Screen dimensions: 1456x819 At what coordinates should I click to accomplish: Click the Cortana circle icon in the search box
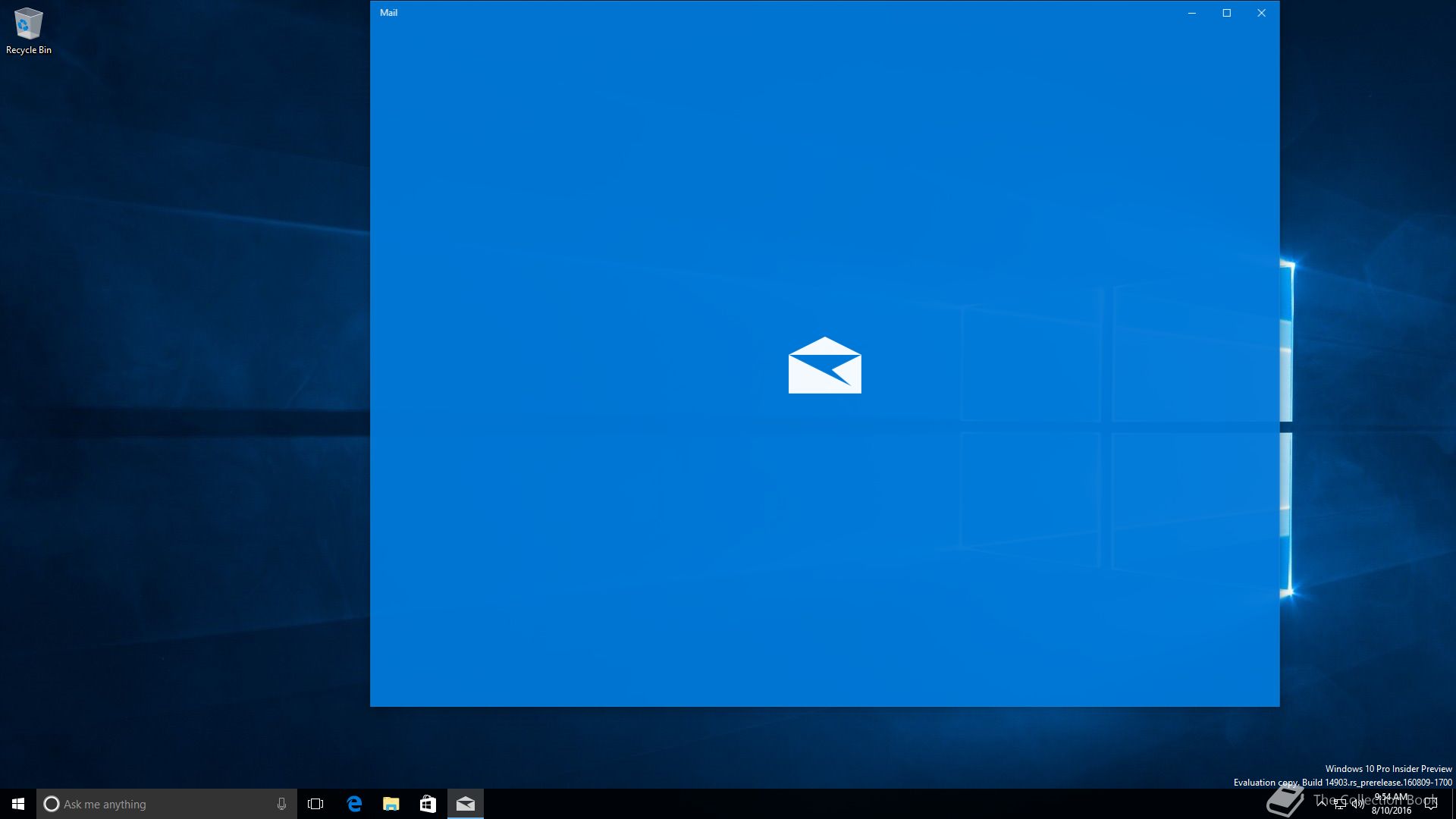click(52, 804)
